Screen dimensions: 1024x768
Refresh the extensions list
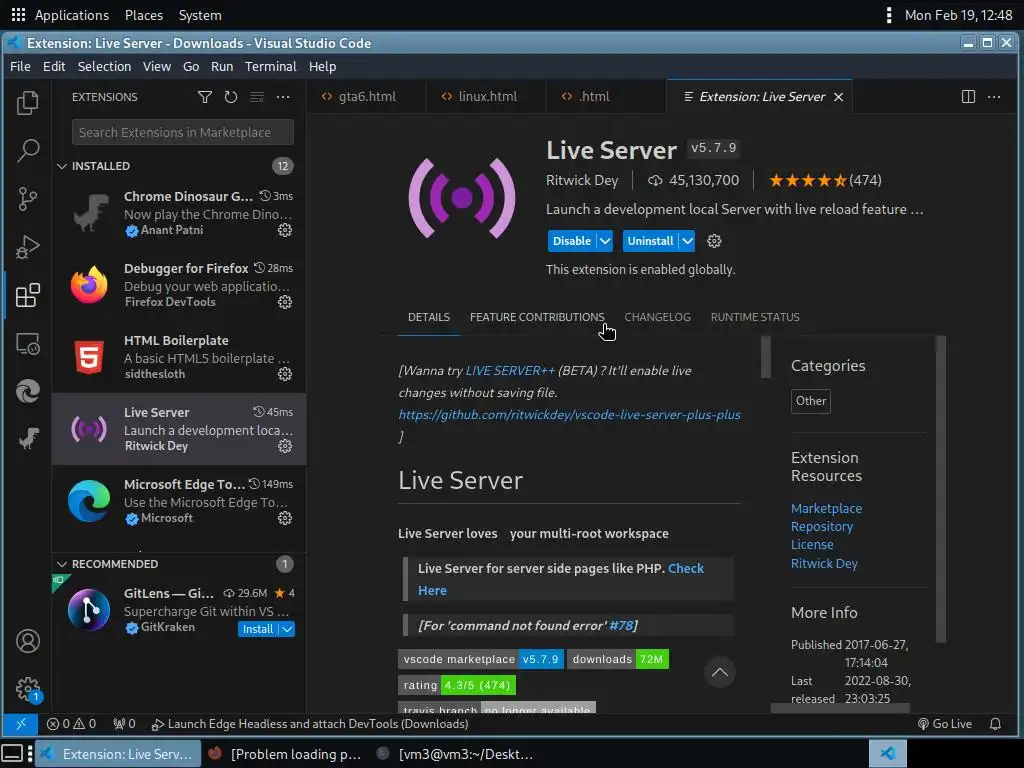pyautogui.click(x=231, y=97)
